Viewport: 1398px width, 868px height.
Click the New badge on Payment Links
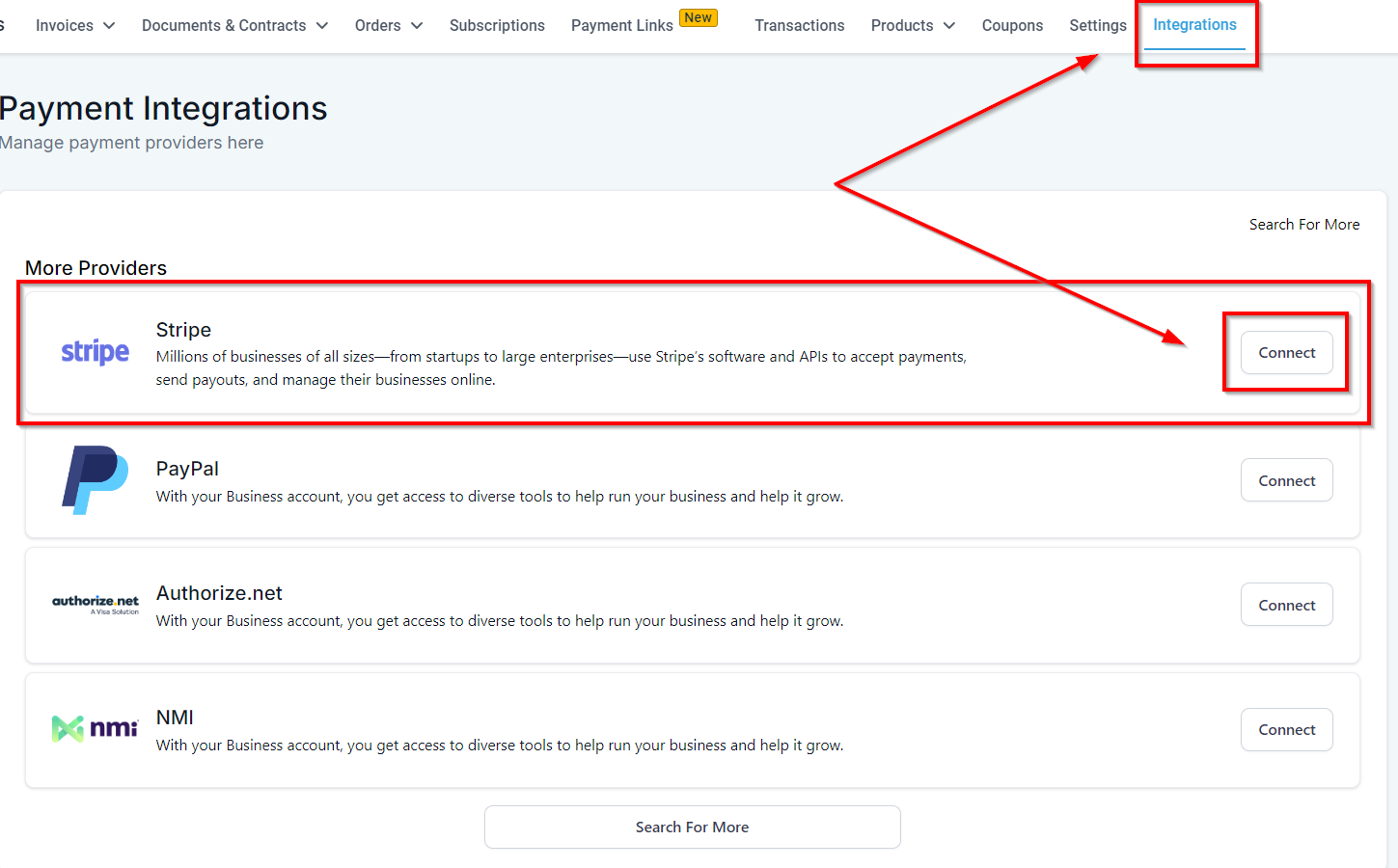point(699,17)
